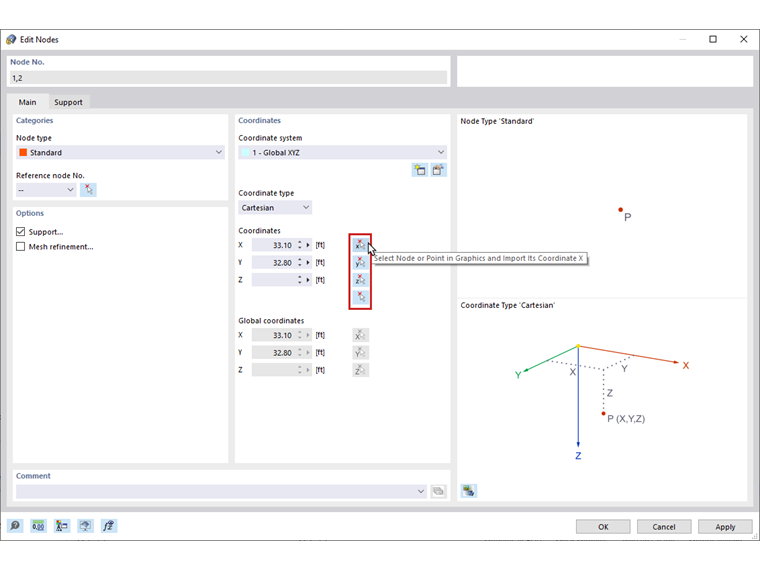Click X coordinate spinner arrows
Image resolution: width=760 pixels, height=570 pixels.
pos(300,245)
